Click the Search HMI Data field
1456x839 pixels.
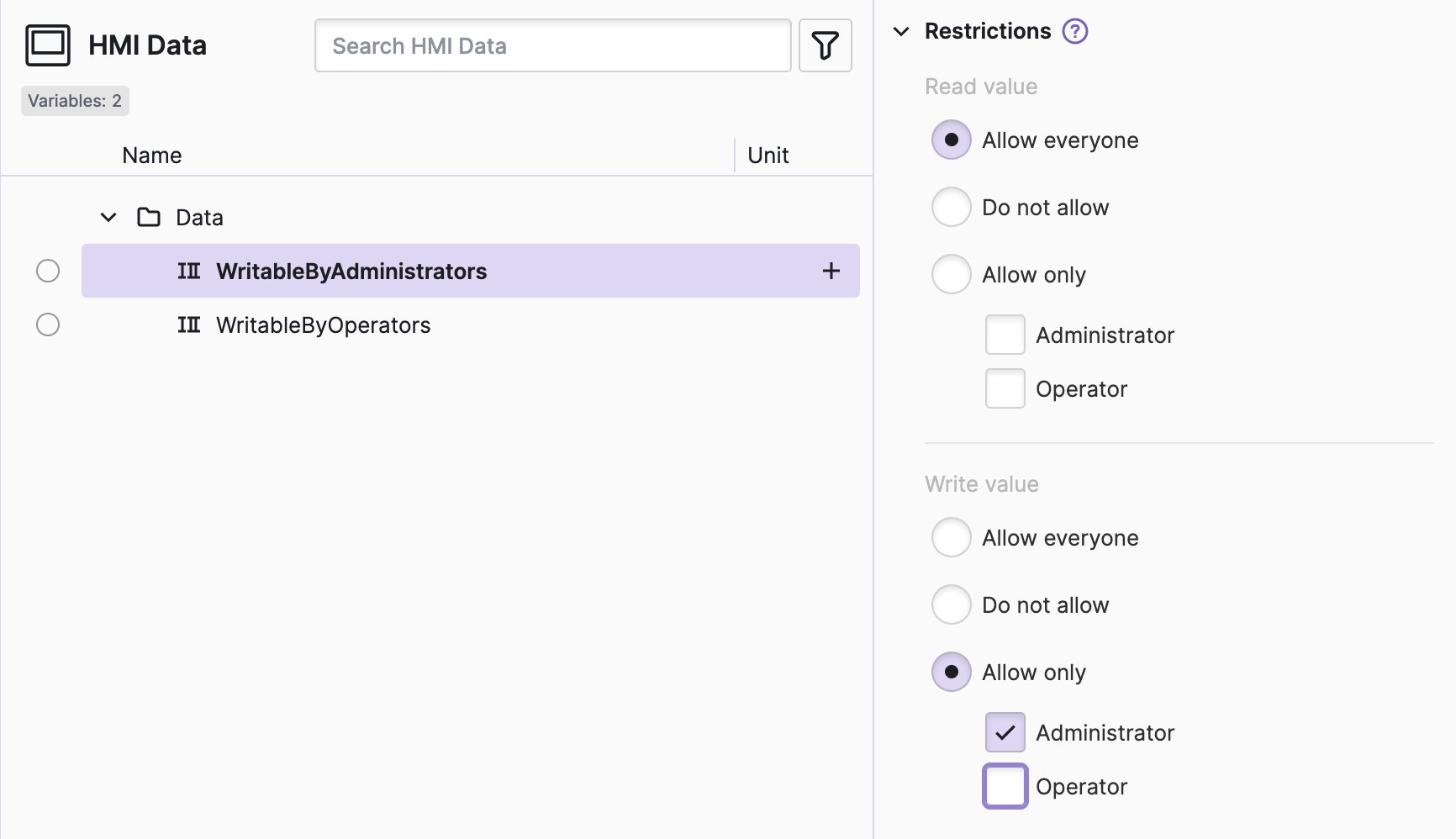tap(552, 45)
